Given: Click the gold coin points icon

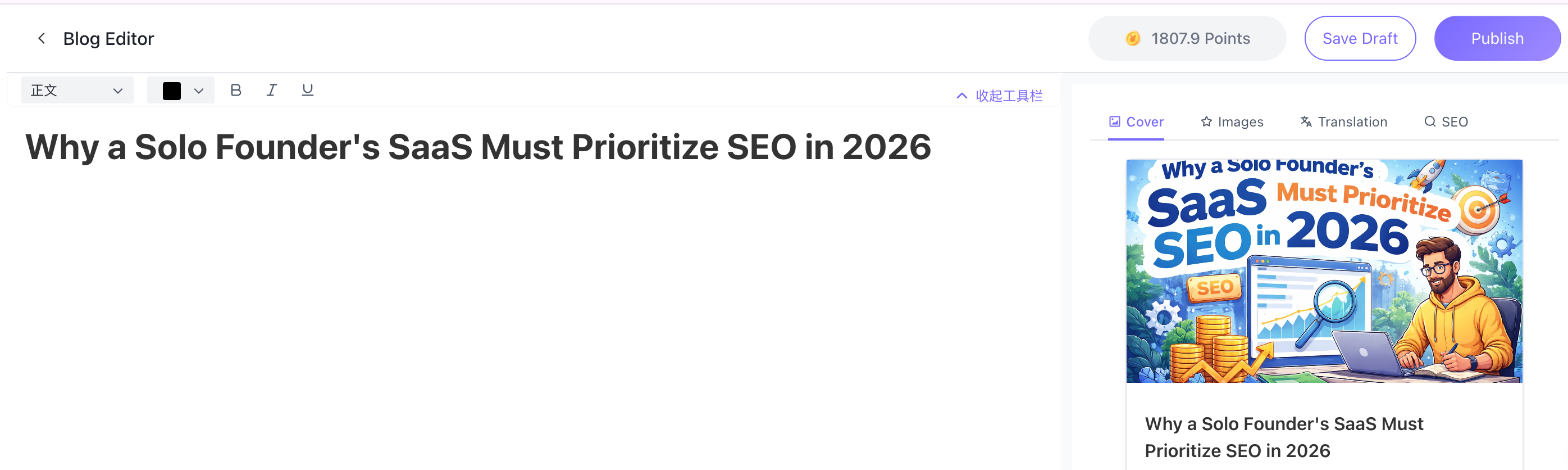Looking at the screenshot, I should point(1133,38).
